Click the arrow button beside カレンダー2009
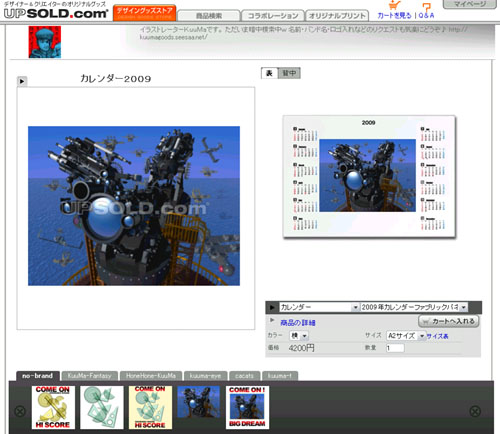Image resolution: width=500 pixels, height=434 pixels. (22, 81)
